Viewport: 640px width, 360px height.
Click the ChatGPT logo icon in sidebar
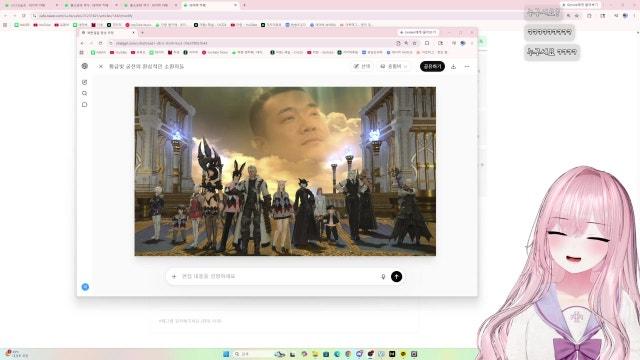pos(84,66)
